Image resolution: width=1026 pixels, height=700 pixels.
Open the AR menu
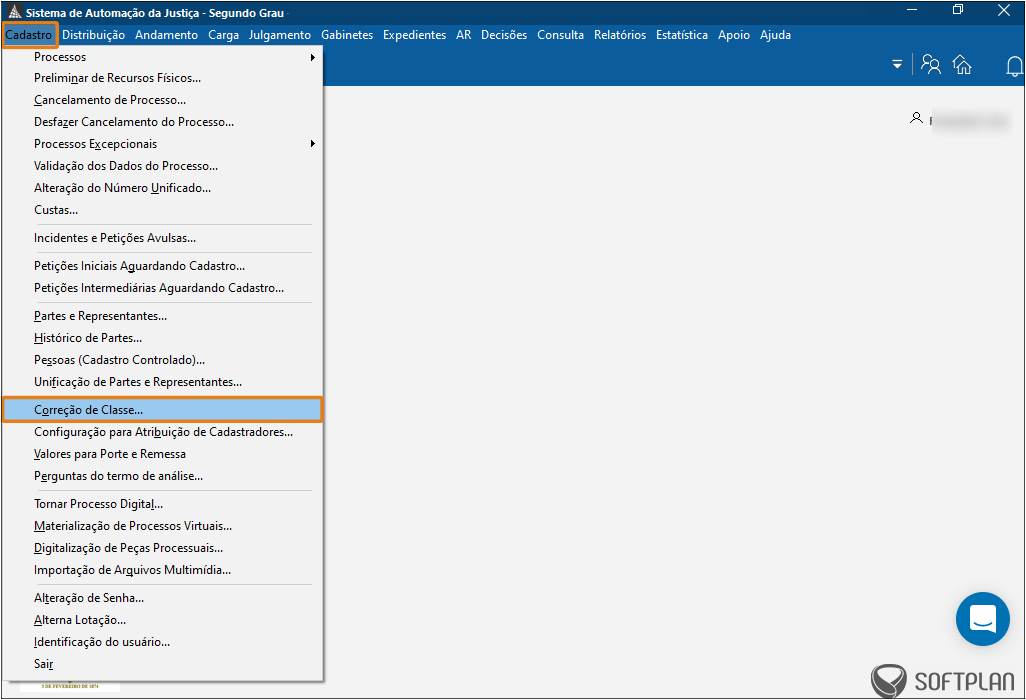click(464, 35)
